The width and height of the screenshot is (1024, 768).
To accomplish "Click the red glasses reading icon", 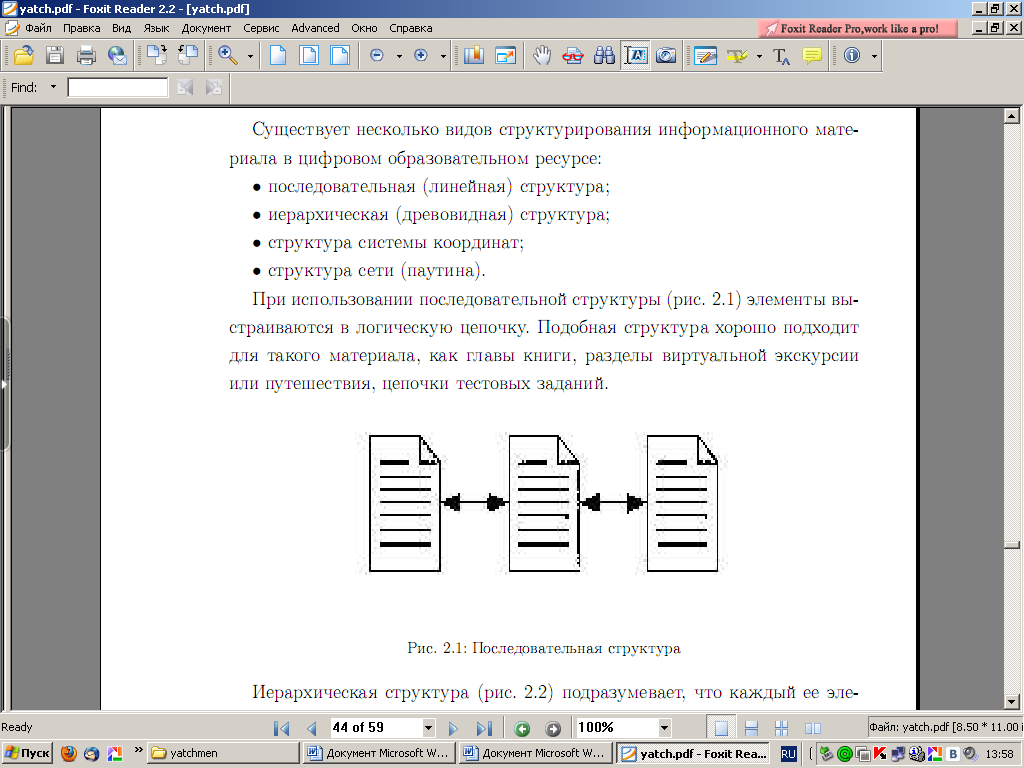I will 573,56.
